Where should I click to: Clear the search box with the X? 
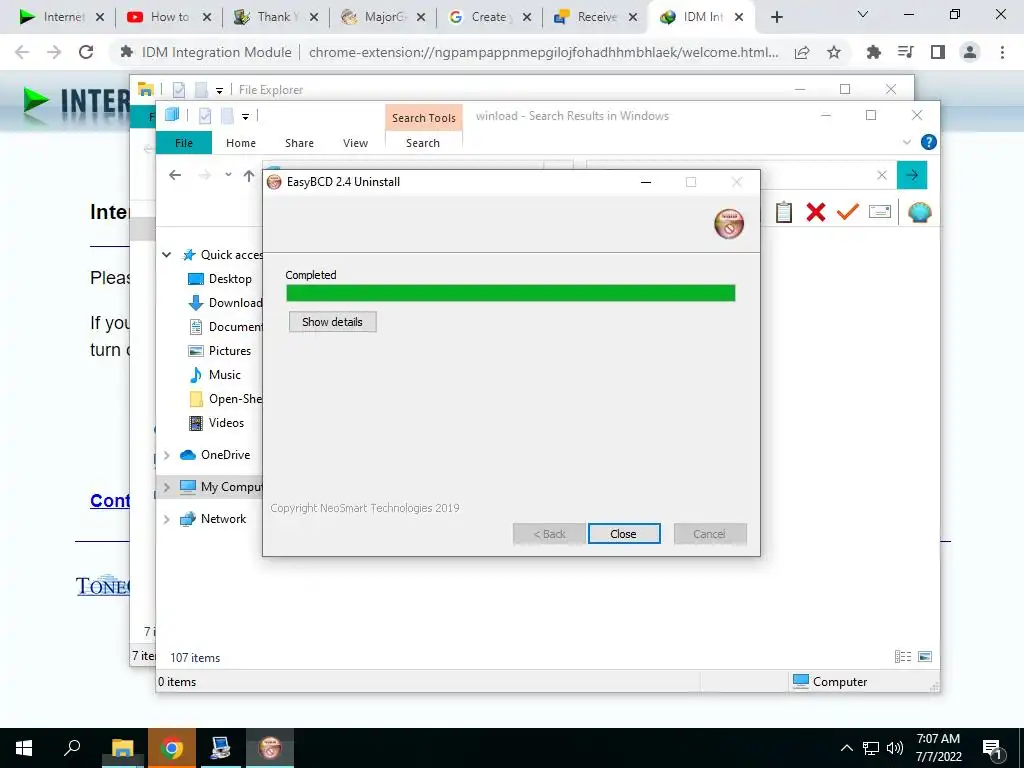point(882,175)
